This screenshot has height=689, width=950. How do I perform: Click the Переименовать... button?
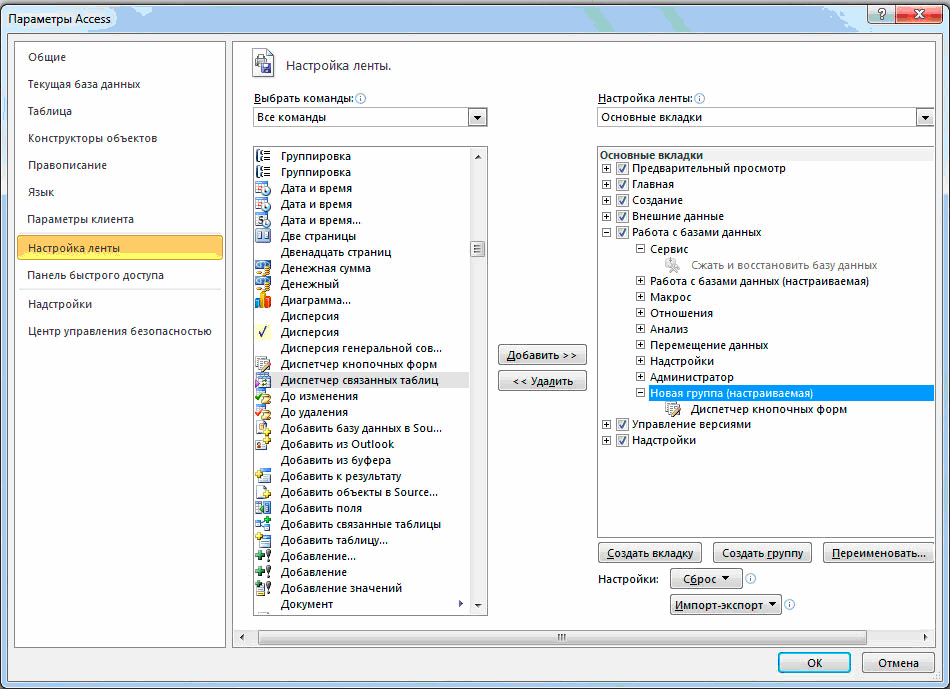(x=879, y=553)
